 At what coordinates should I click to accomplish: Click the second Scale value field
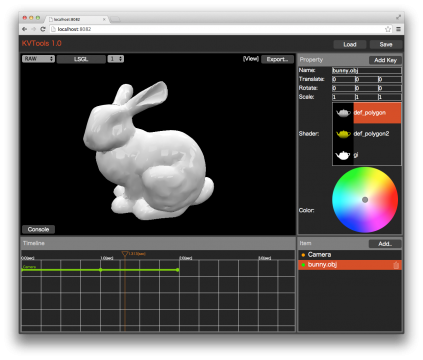click(366, 97)
